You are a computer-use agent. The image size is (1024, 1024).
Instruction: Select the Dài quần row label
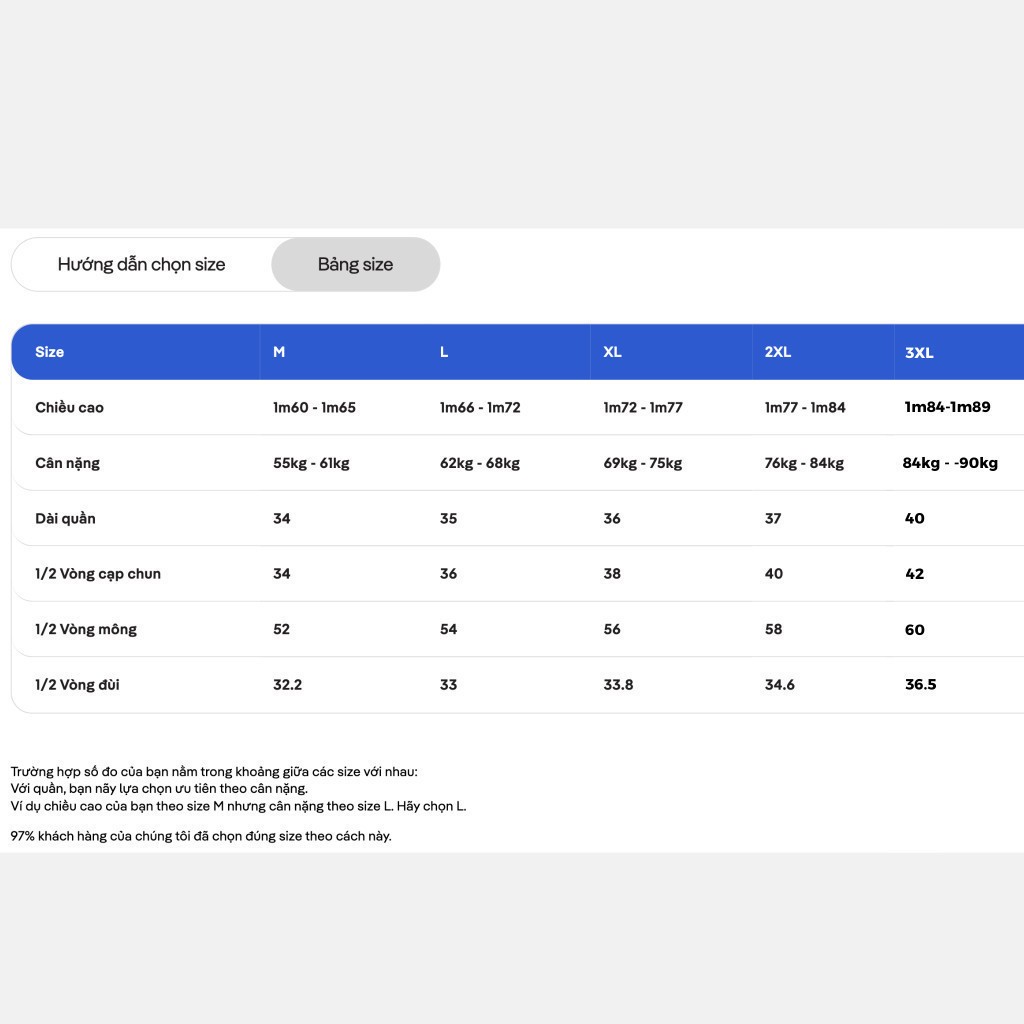(65, 519)
